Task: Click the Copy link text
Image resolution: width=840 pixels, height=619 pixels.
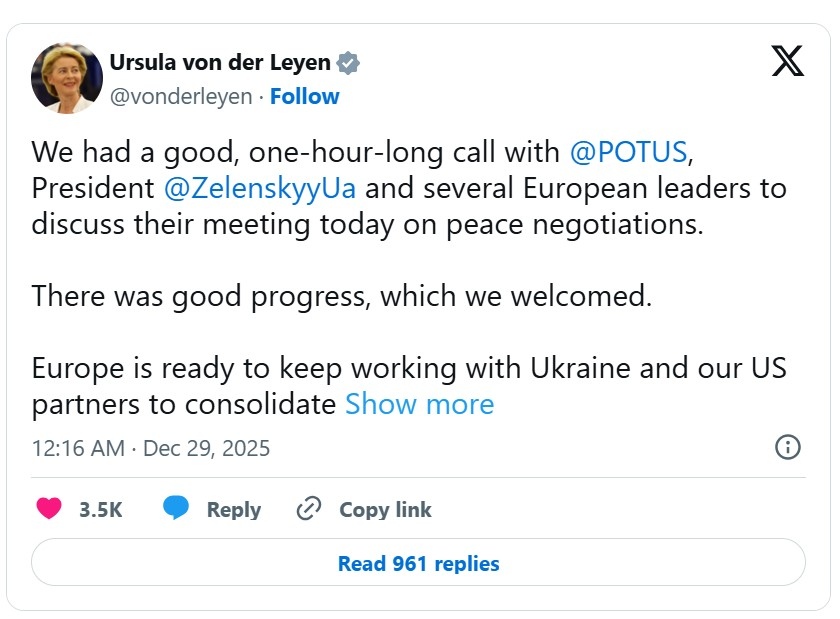Action: click(385, 509)
